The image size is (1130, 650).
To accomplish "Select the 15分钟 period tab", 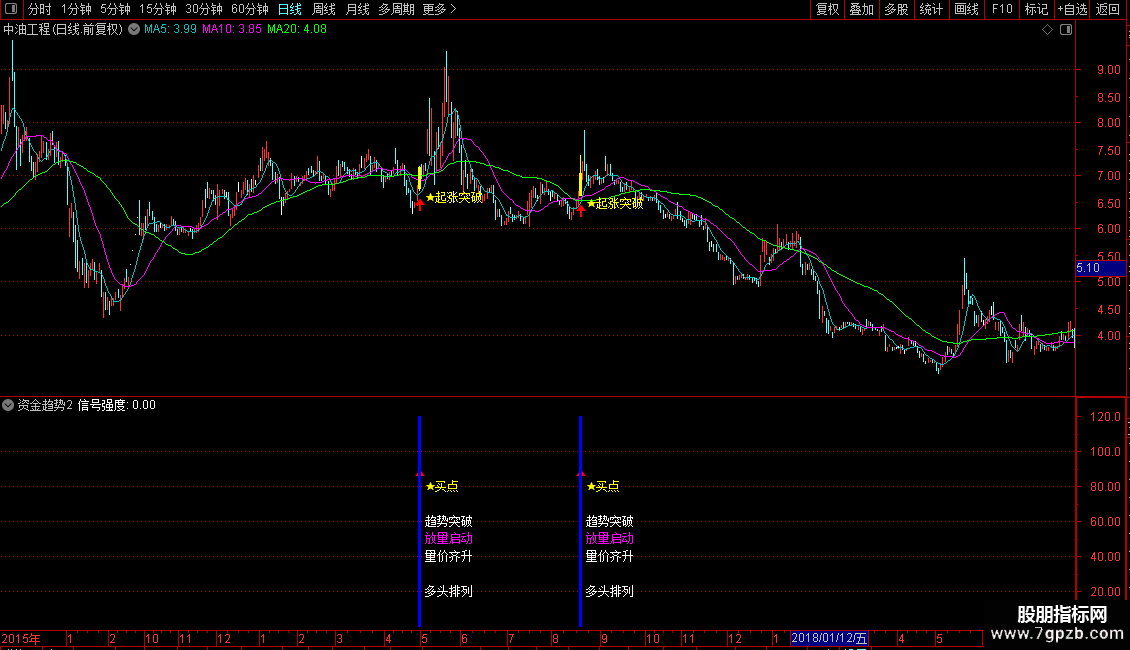I will [158, 9].
